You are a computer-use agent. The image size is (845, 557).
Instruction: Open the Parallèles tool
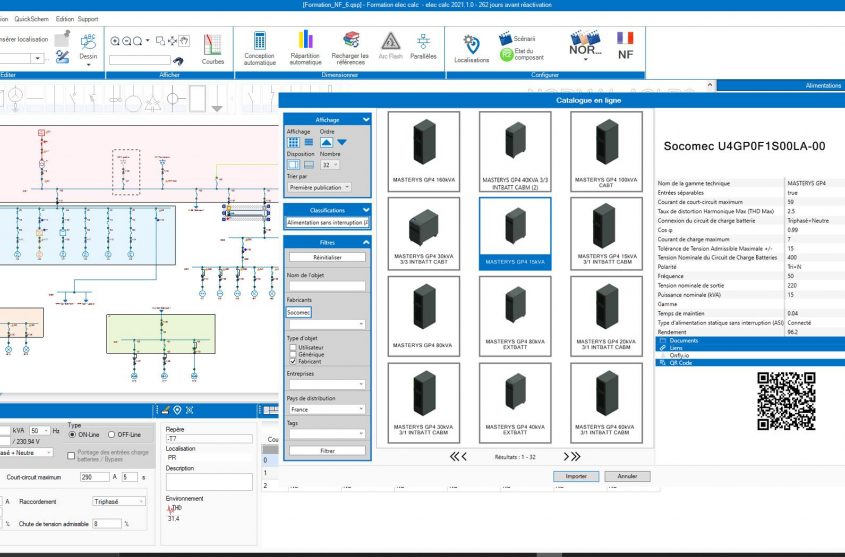click(x=423, y=45)
